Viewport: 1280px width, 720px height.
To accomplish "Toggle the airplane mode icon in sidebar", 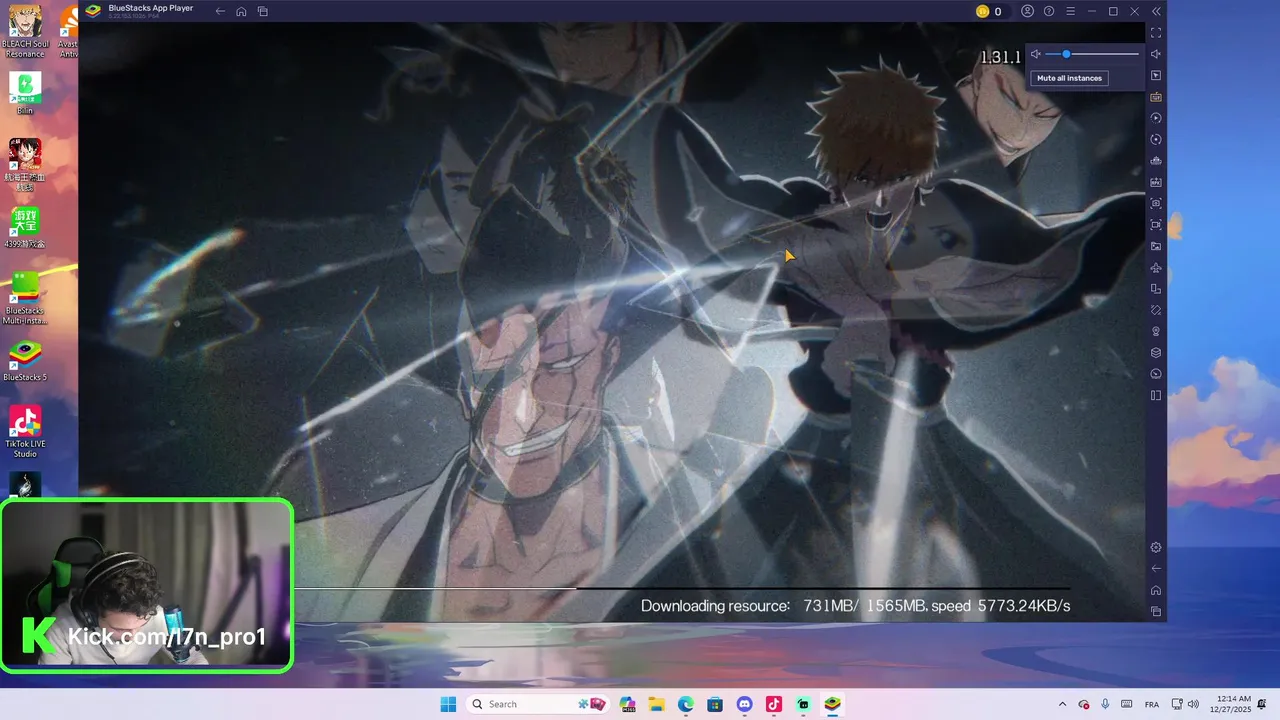I will [1156, 267].
